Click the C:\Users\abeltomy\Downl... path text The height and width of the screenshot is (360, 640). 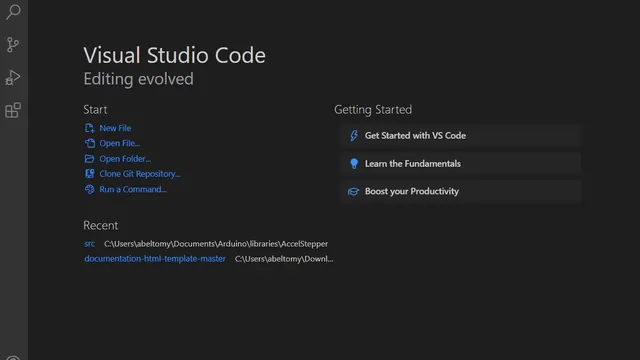284,259
